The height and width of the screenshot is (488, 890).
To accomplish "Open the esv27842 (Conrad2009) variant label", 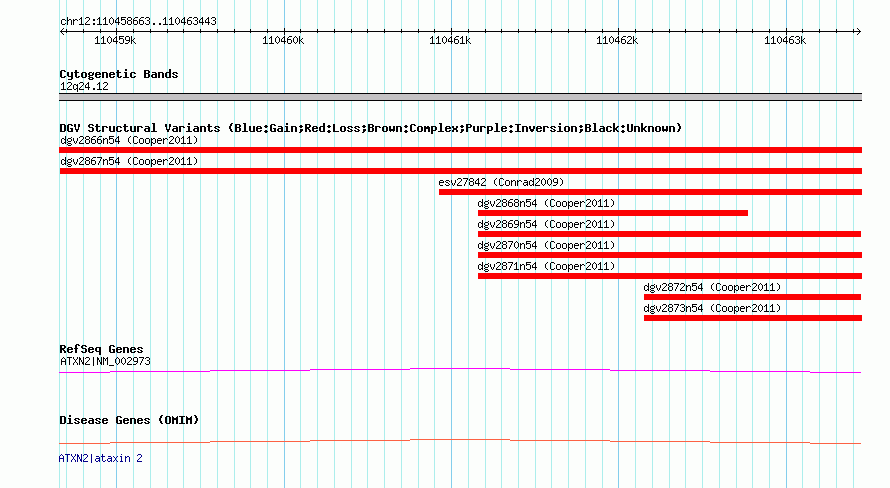I will [x=501, y=182].
